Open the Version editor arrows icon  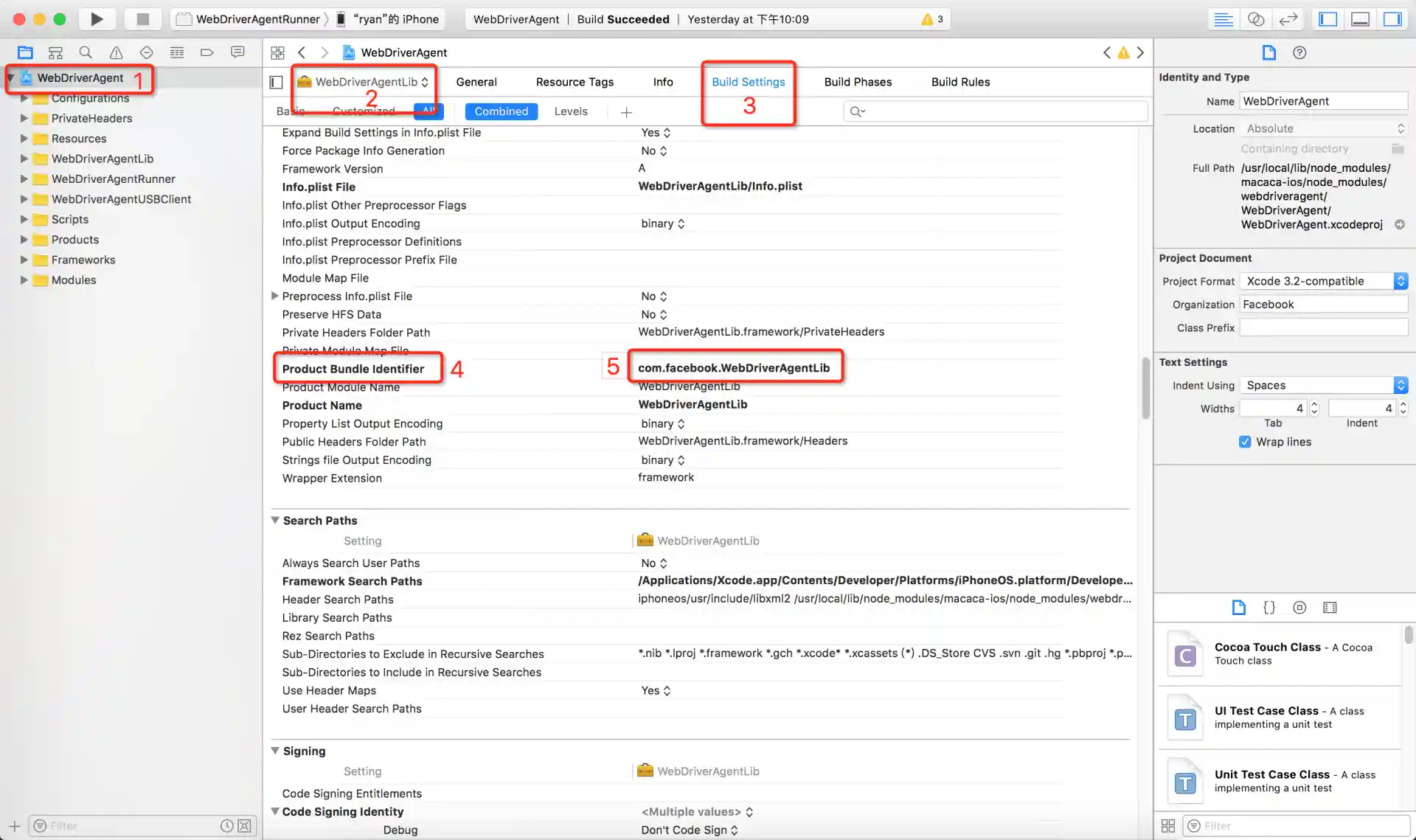1288,19
